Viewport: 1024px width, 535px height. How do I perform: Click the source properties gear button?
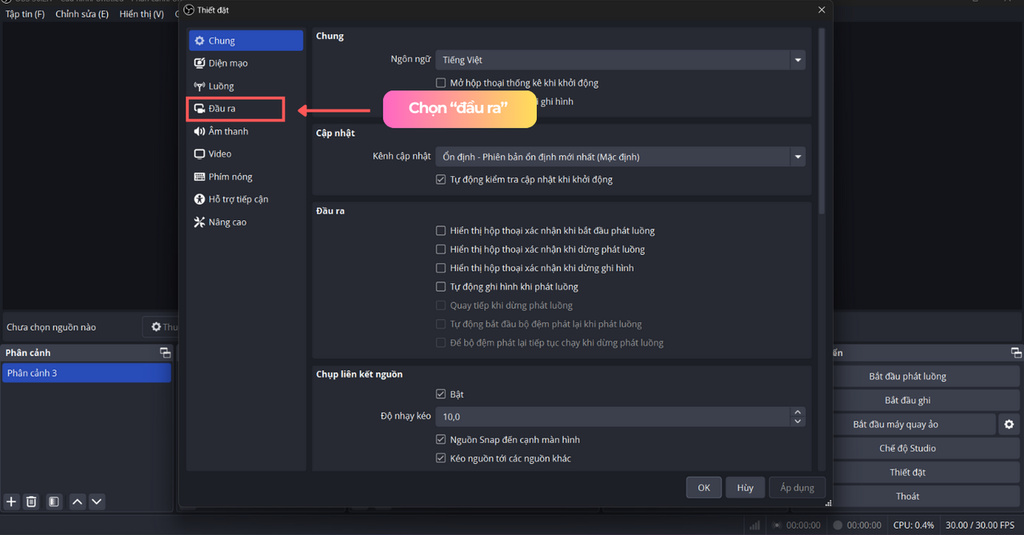(161, 327)
